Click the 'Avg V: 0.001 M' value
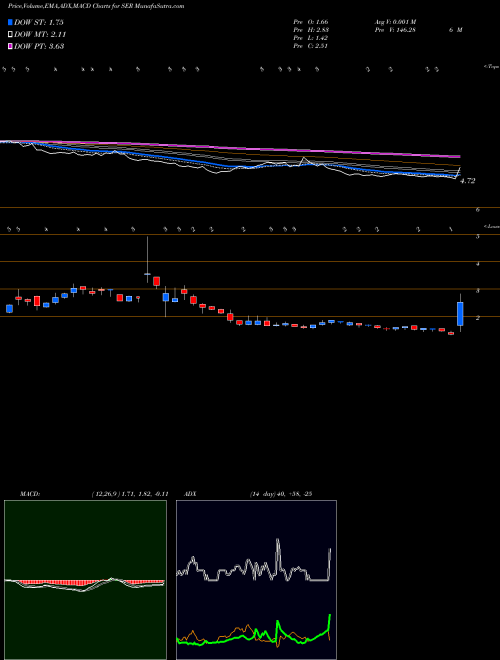The height and width of the screenshot is (660, 500). point(395,21)
